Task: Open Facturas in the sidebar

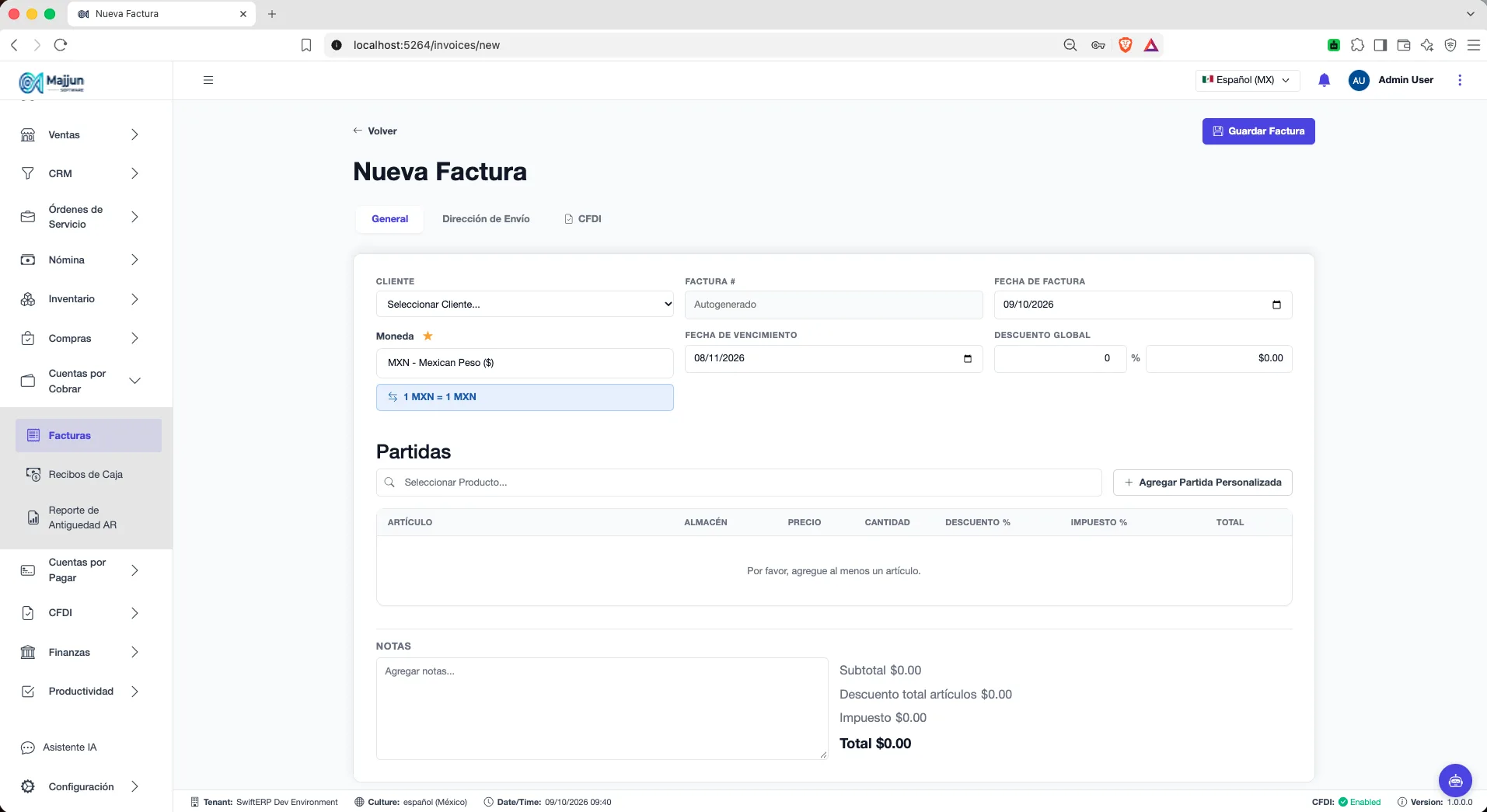Action: pos(89,436)
